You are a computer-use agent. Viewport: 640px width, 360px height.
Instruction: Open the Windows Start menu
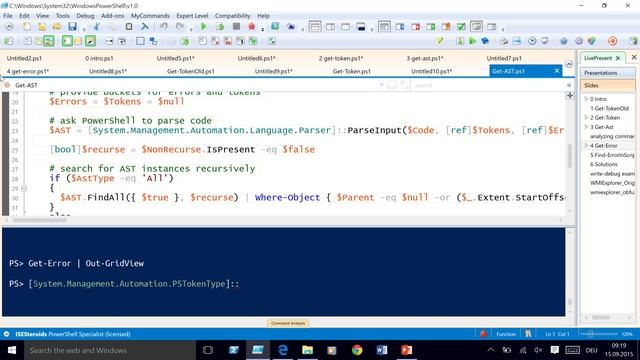[12, 350]
